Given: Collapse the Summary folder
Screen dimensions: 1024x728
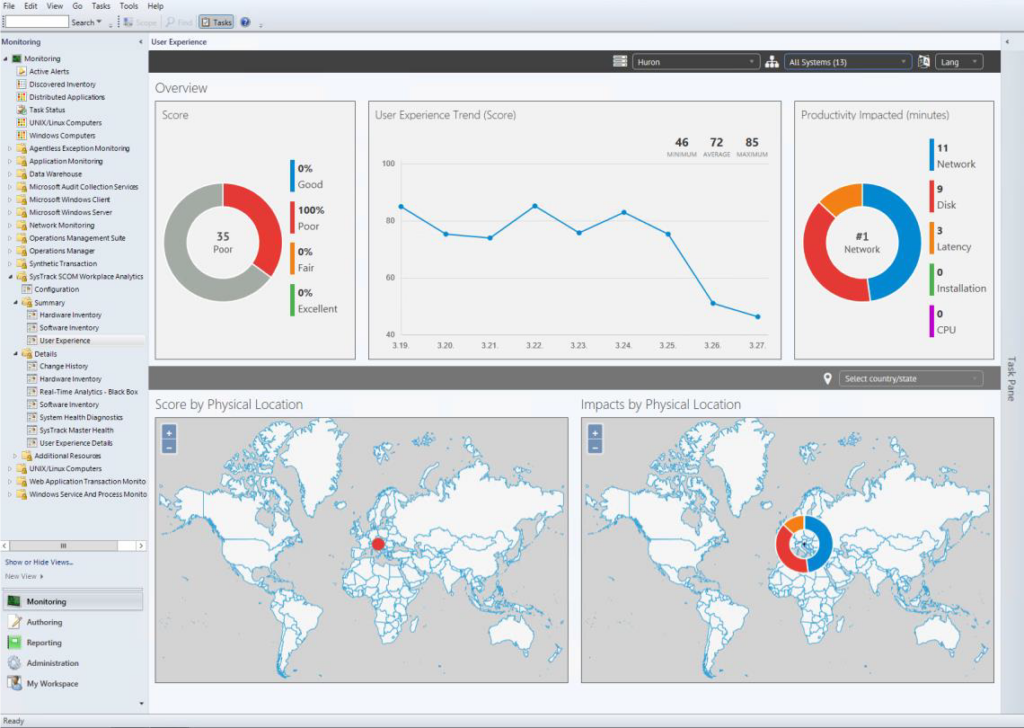Looking at the screenshot, I should tap(16, 302).
